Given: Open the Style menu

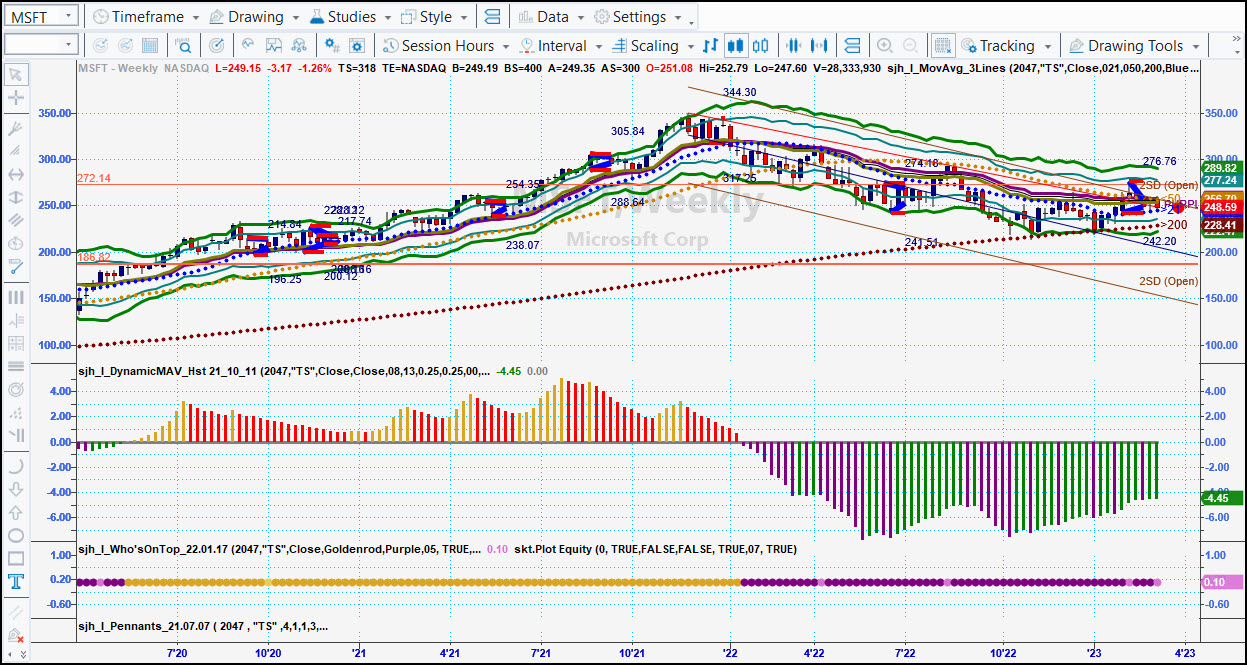Looking at the screenshot, I should (435, 17).
